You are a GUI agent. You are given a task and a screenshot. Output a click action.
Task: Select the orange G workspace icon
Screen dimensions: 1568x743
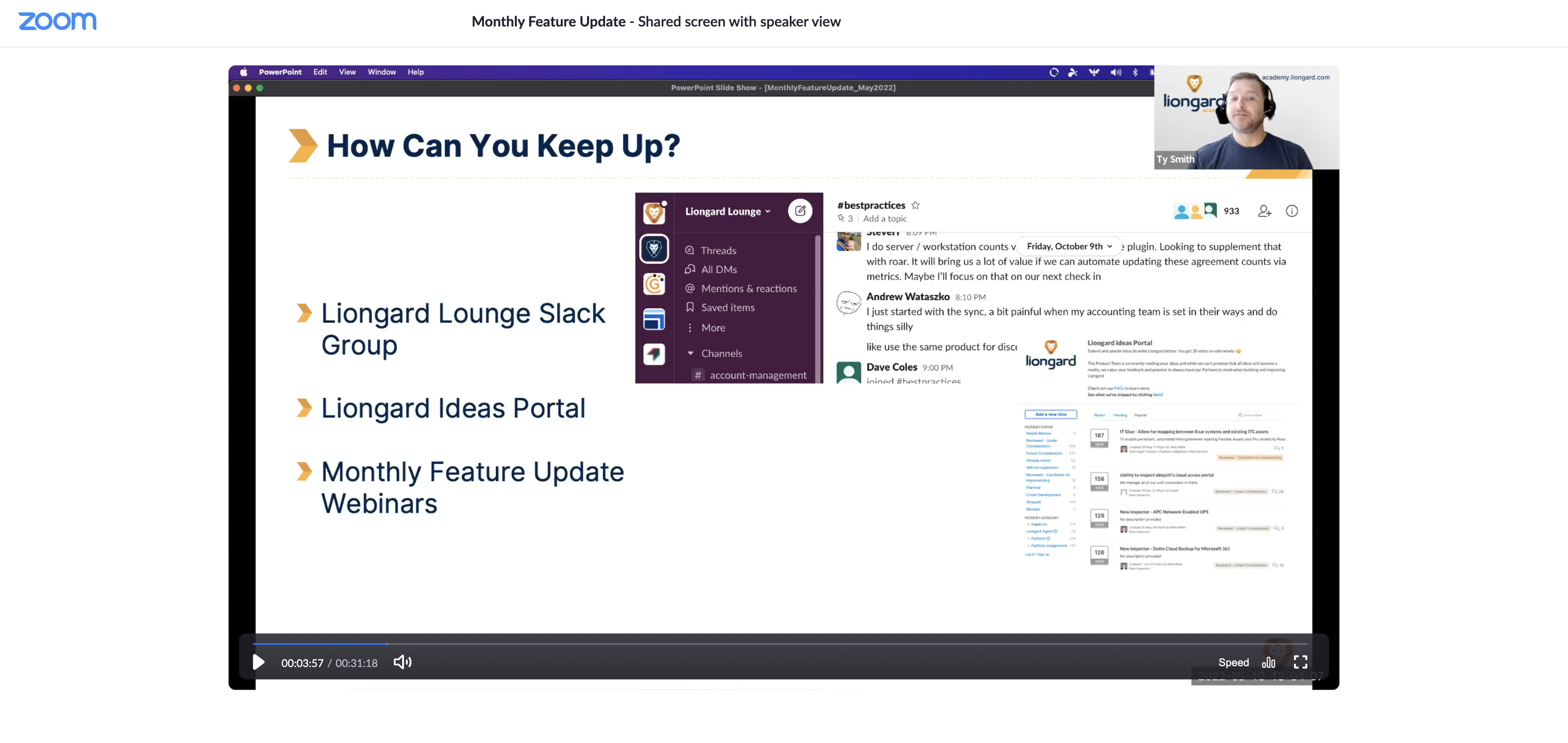[x=655, y=284]
